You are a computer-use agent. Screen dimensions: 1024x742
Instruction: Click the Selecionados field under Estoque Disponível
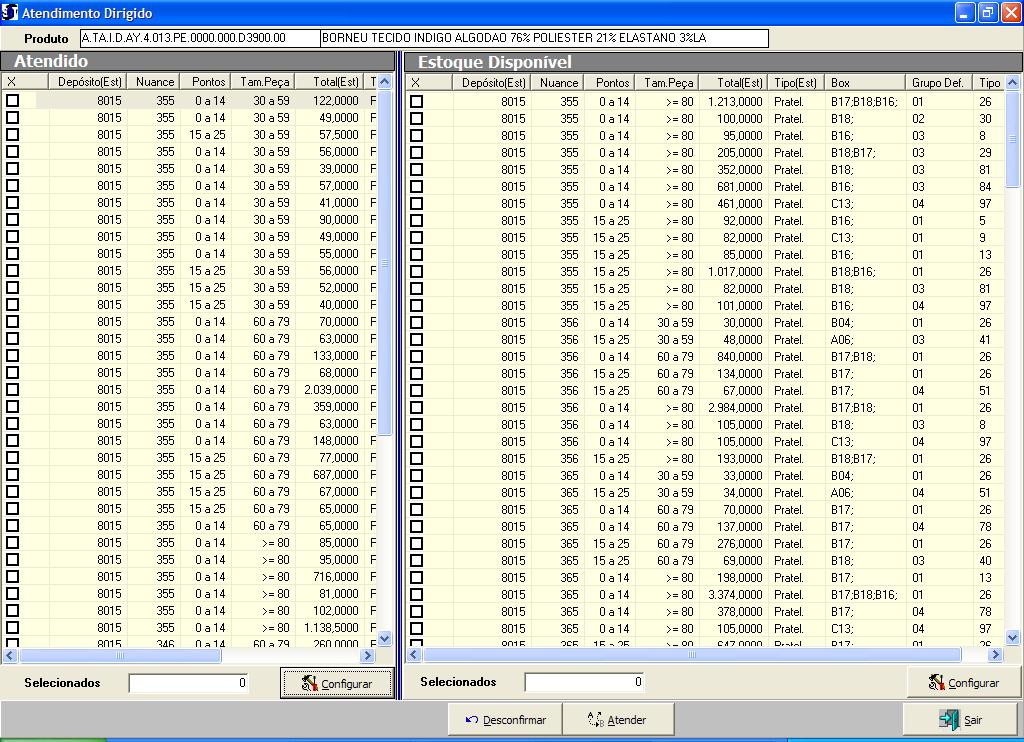[x=584, y=683]
